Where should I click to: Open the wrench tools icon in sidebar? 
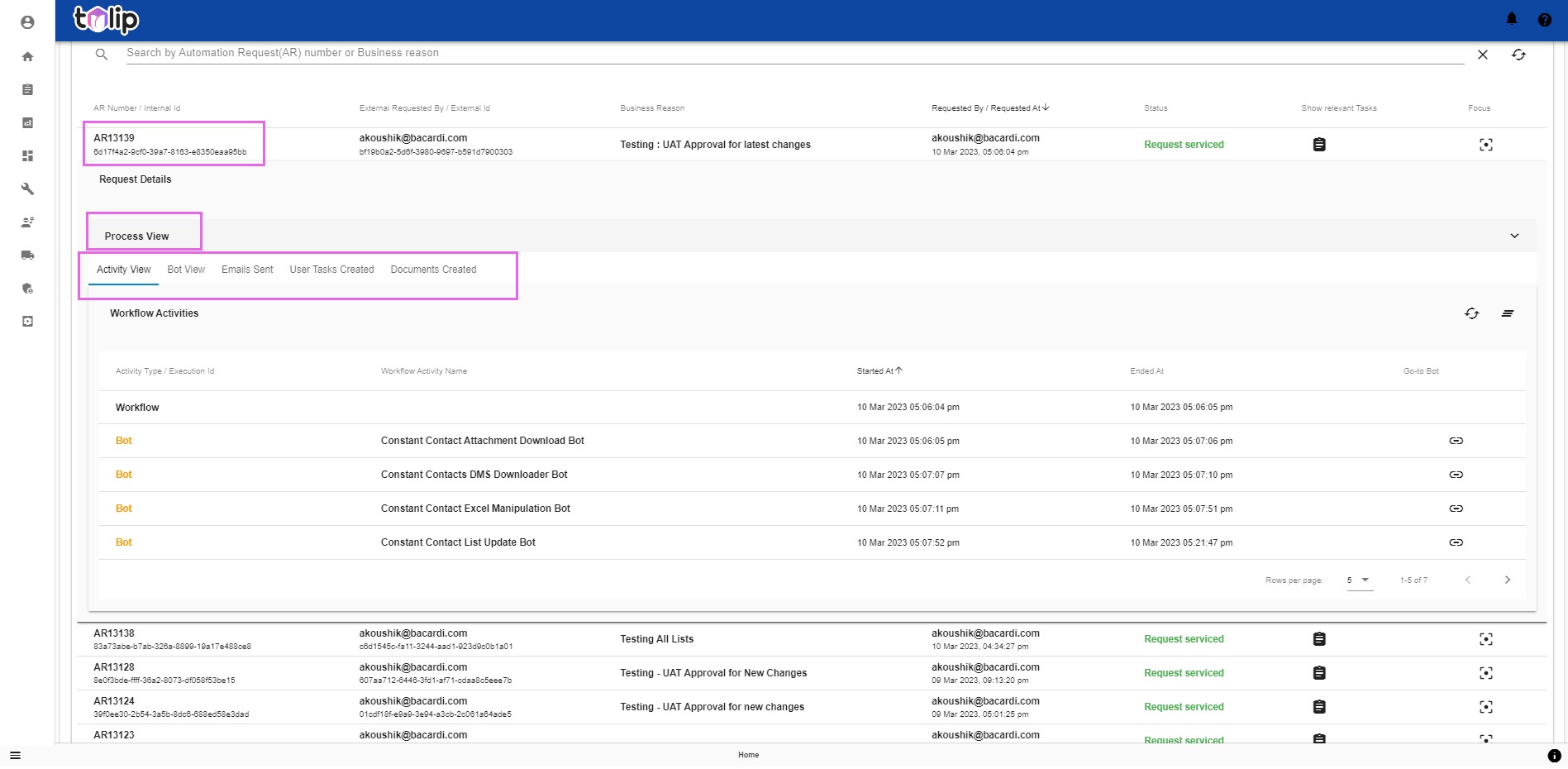(x=27, y=189)
